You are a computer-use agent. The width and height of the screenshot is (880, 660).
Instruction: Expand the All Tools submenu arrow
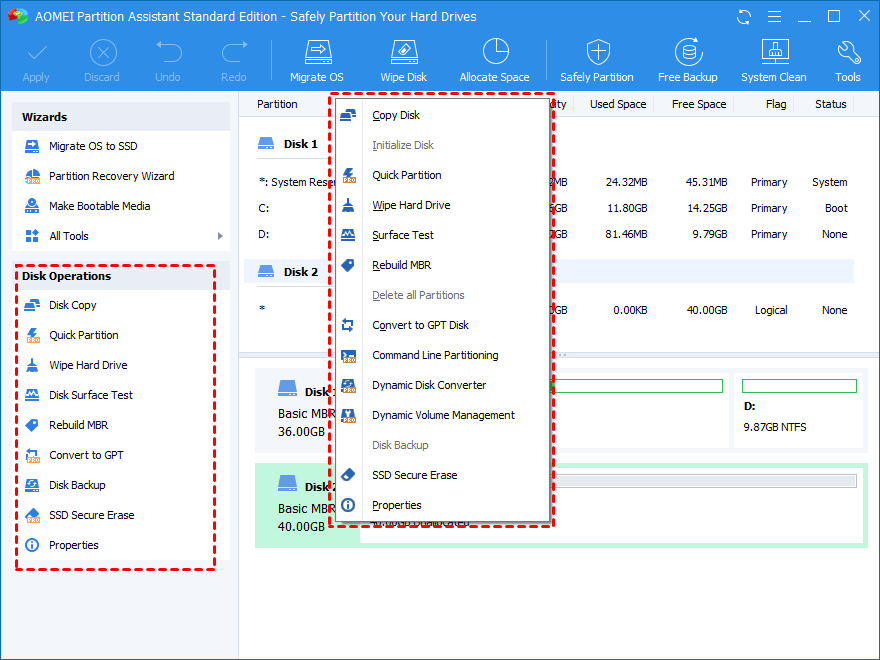point(220,236)
